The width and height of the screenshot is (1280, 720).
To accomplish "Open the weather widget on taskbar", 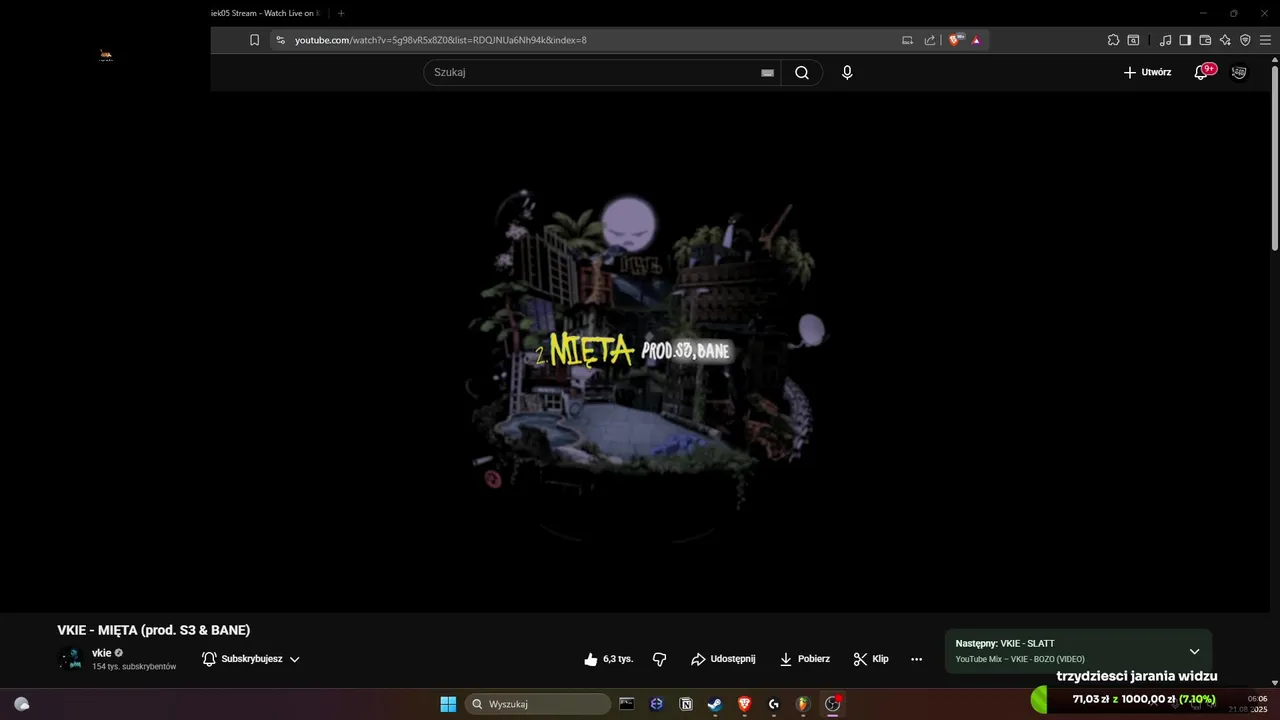I will pos(22,704).
